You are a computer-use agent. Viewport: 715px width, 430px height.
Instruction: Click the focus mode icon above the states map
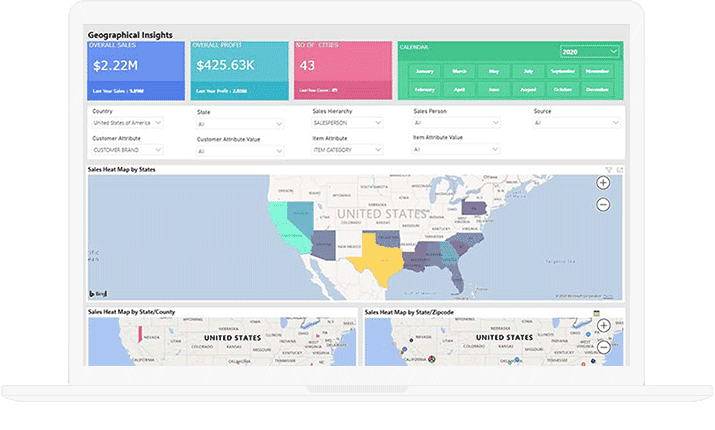point(619,170)
